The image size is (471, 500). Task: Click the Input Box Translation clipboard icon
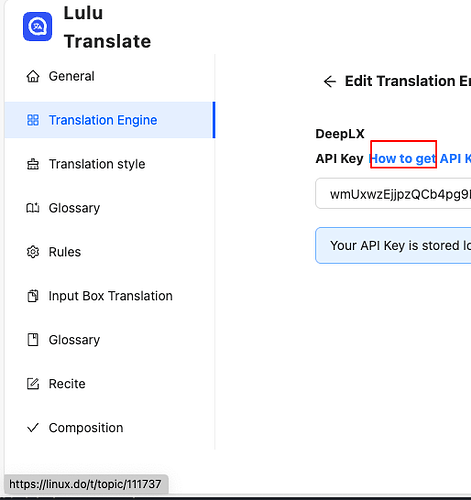click(33, 296)
